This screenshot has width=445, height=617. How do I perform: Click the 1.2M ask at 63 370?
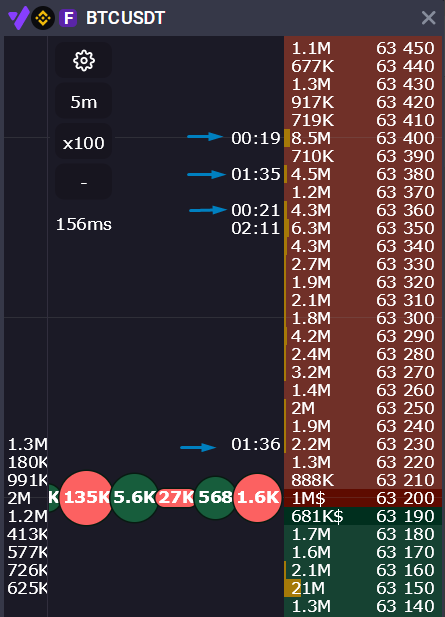[x=363, y=192]
